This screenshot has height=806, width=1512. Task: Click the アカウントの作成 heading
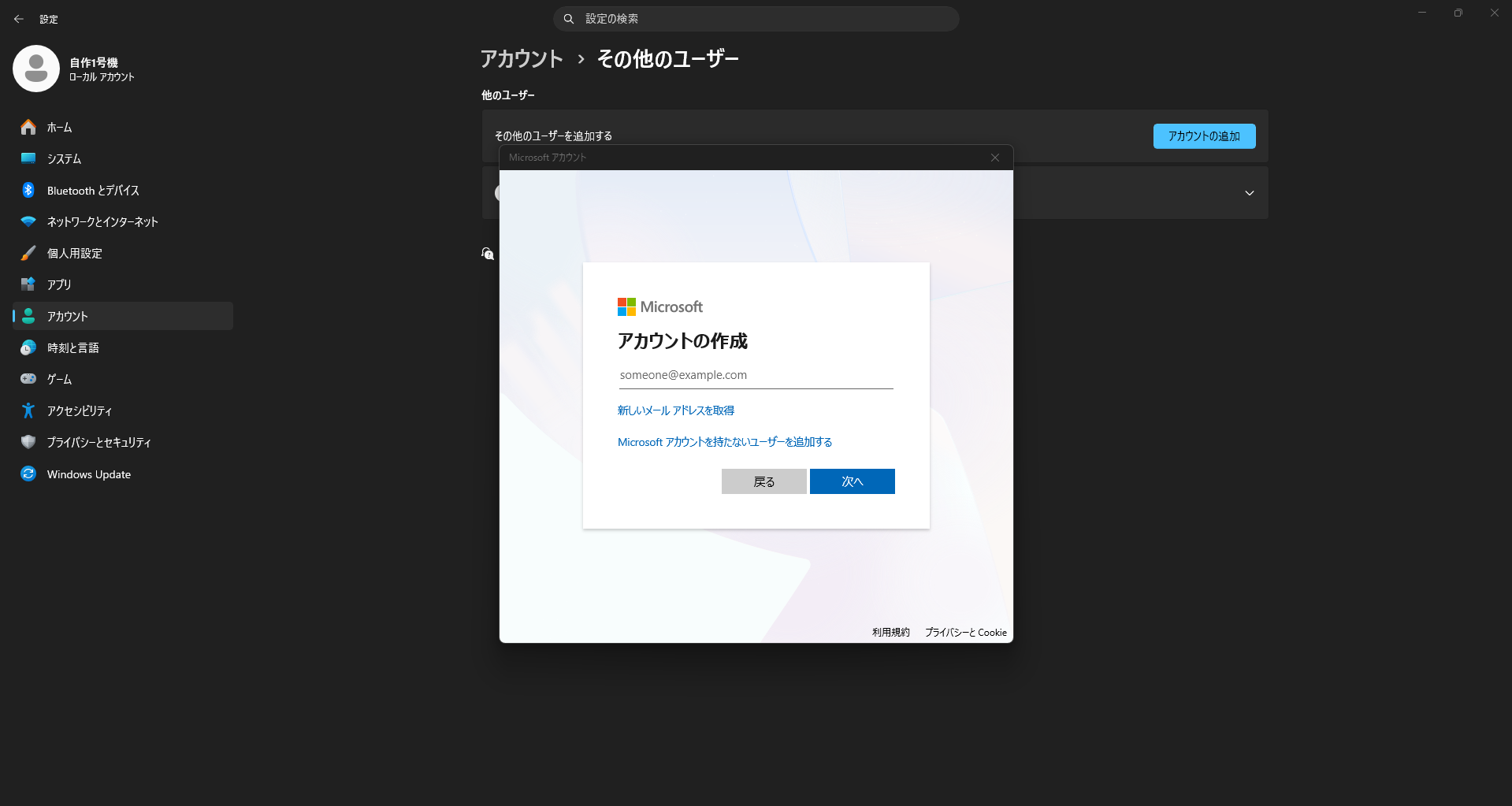tap(682, 341)
